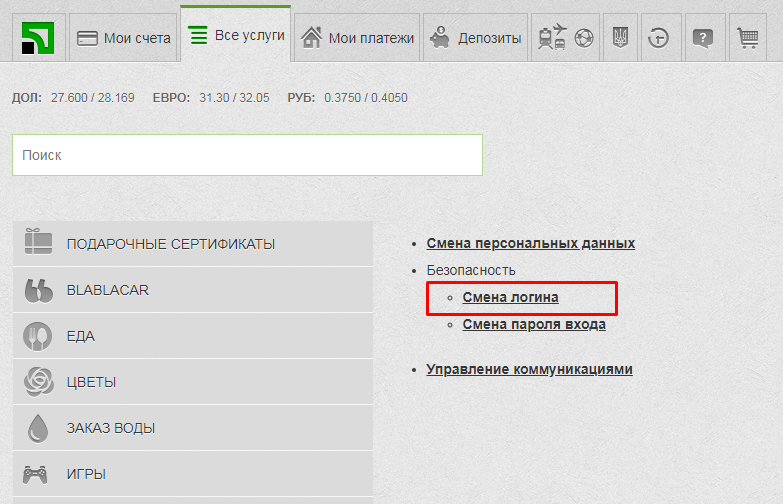The height and width of the screenshot is (504, 783).
Task: Open the help question mark icon
Action: 702,38
